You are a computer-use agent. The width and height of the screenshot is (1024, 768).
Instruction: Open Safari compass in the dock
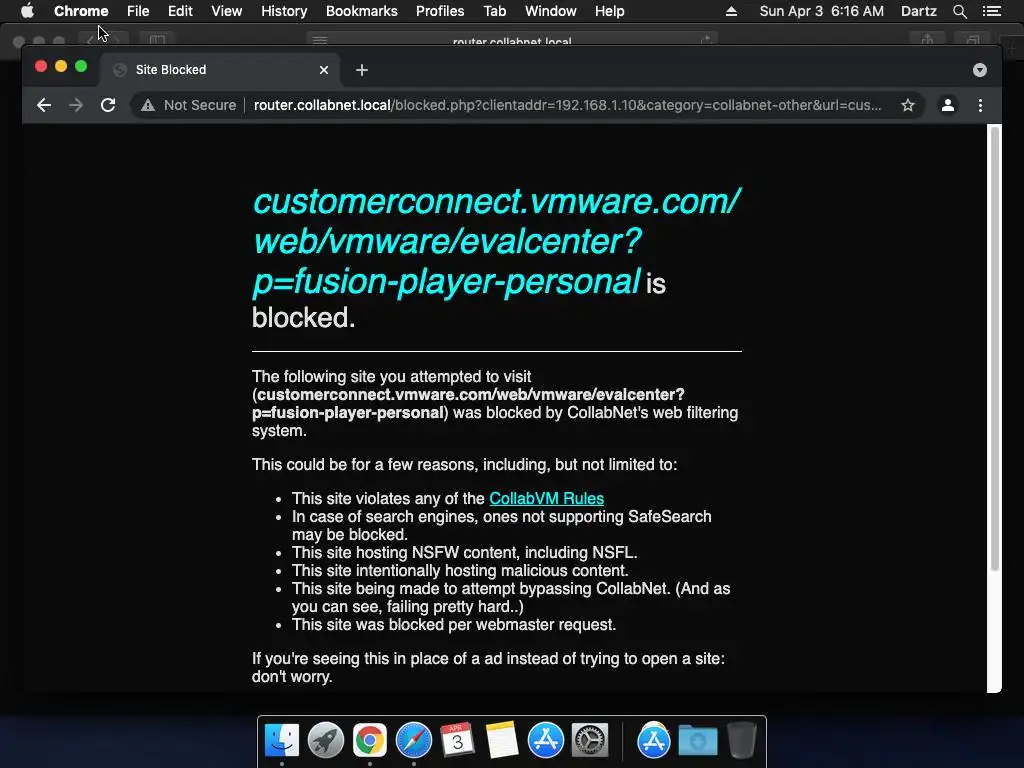[413, 741]
